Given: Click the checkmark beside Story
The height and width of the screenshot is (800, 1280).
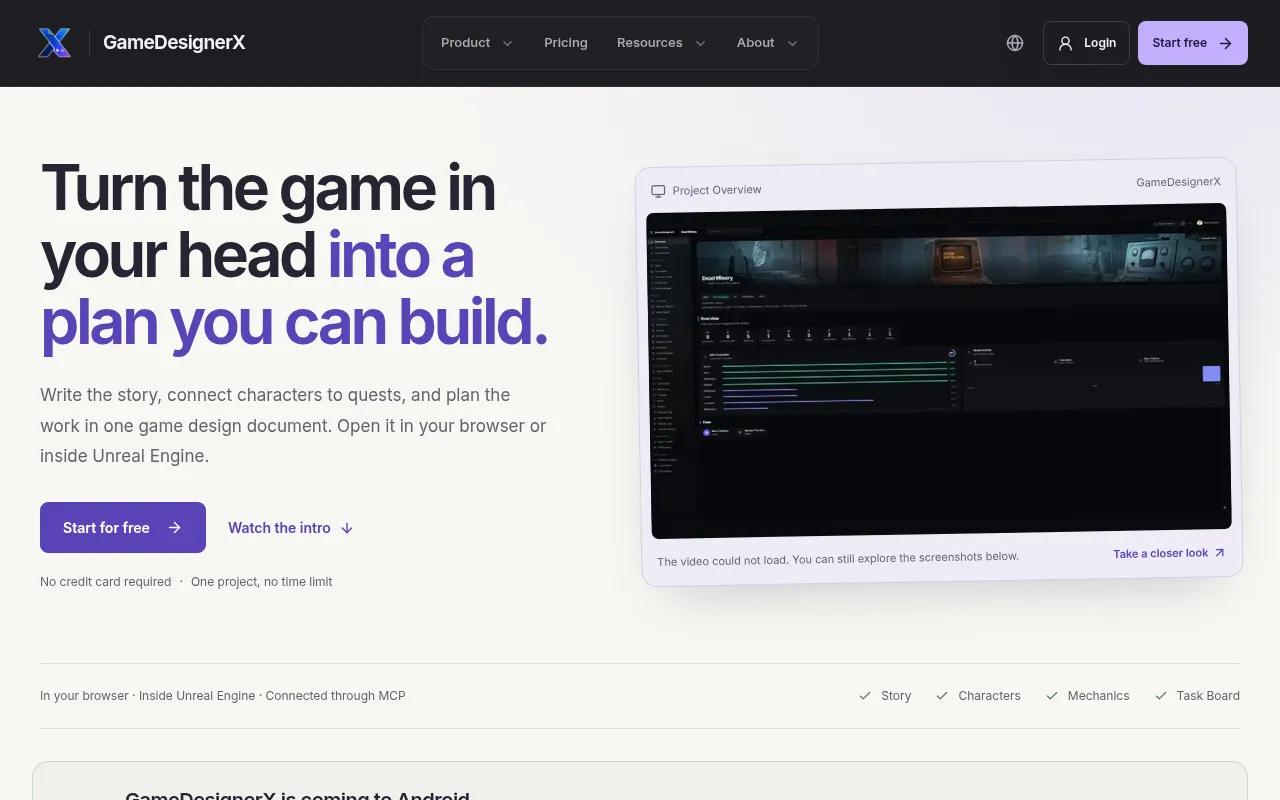Looking at the screenshot, I should coord(865,696).
